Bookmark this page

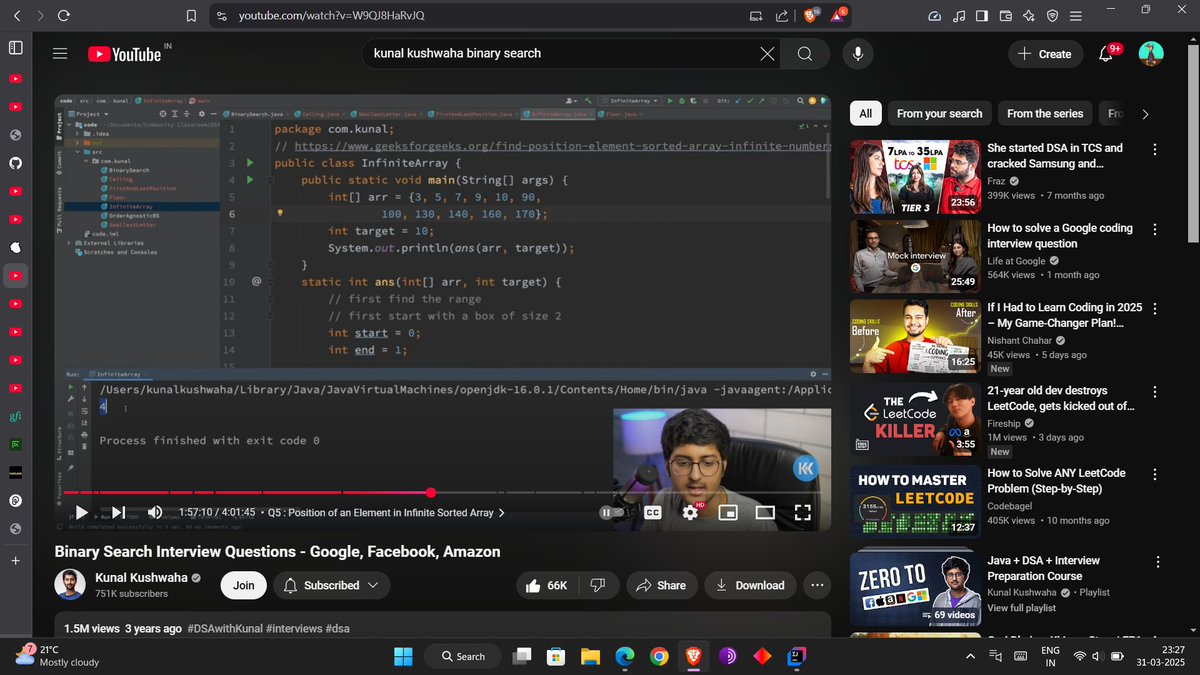pyautogui.click(x=191, y=16)
